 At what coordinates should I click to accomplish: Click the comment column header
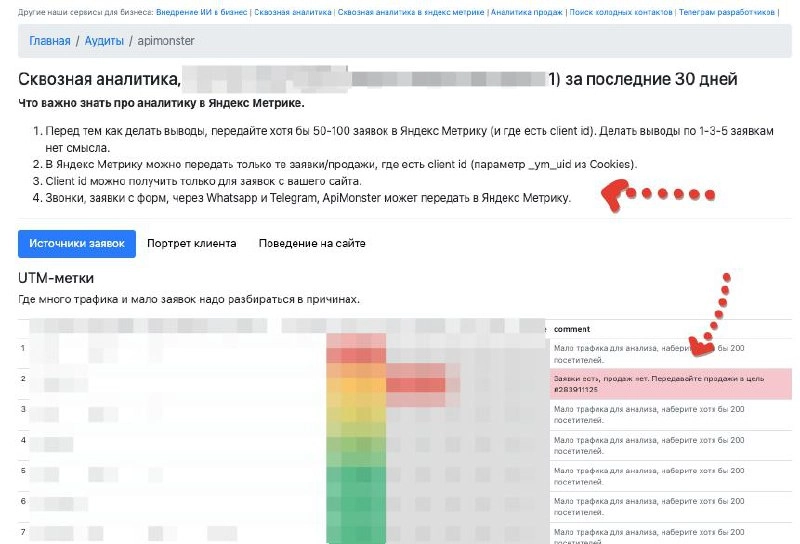point(572,329)
